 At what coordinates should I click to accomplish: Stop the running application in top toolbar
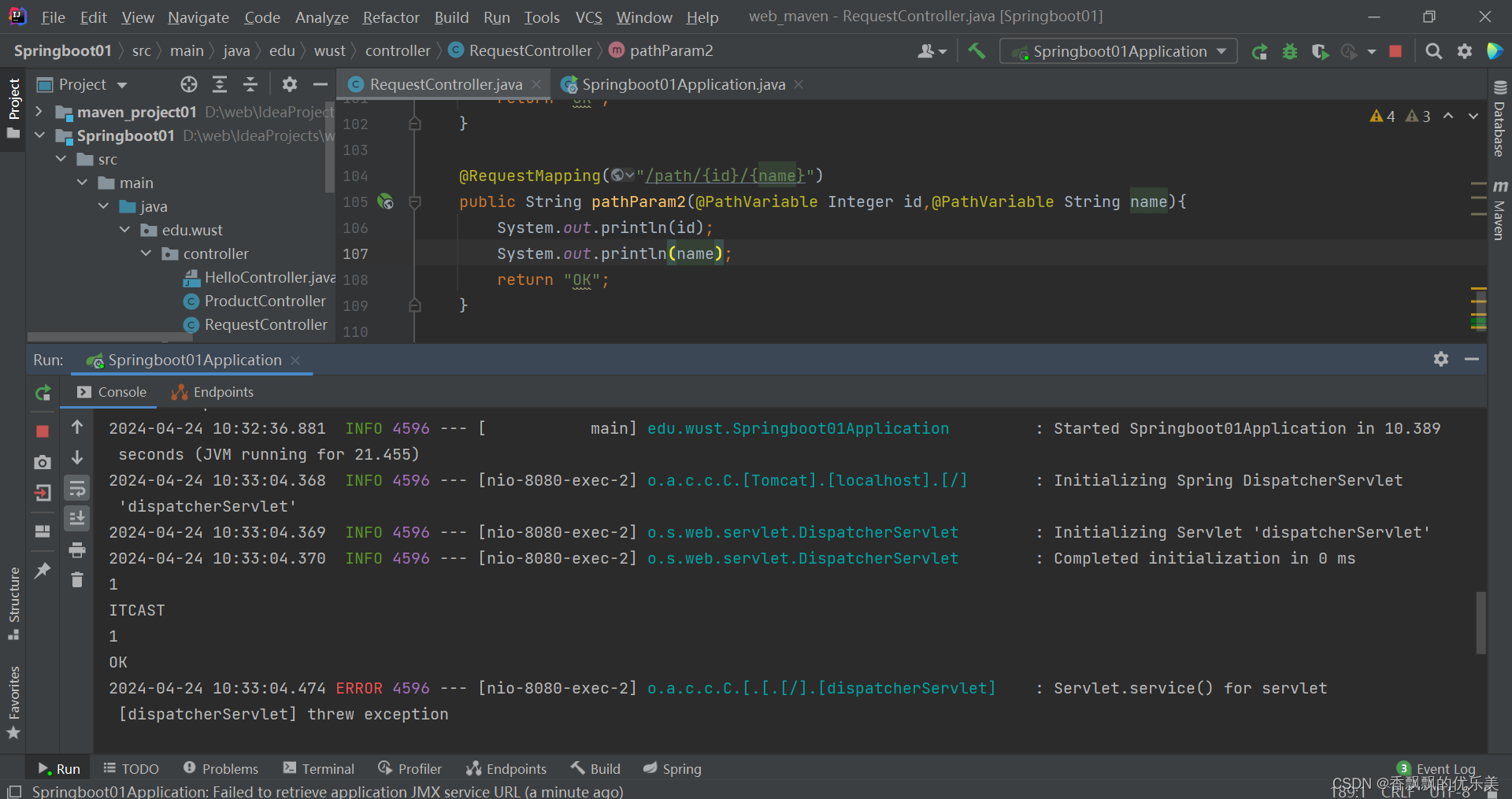point(1395,52)
